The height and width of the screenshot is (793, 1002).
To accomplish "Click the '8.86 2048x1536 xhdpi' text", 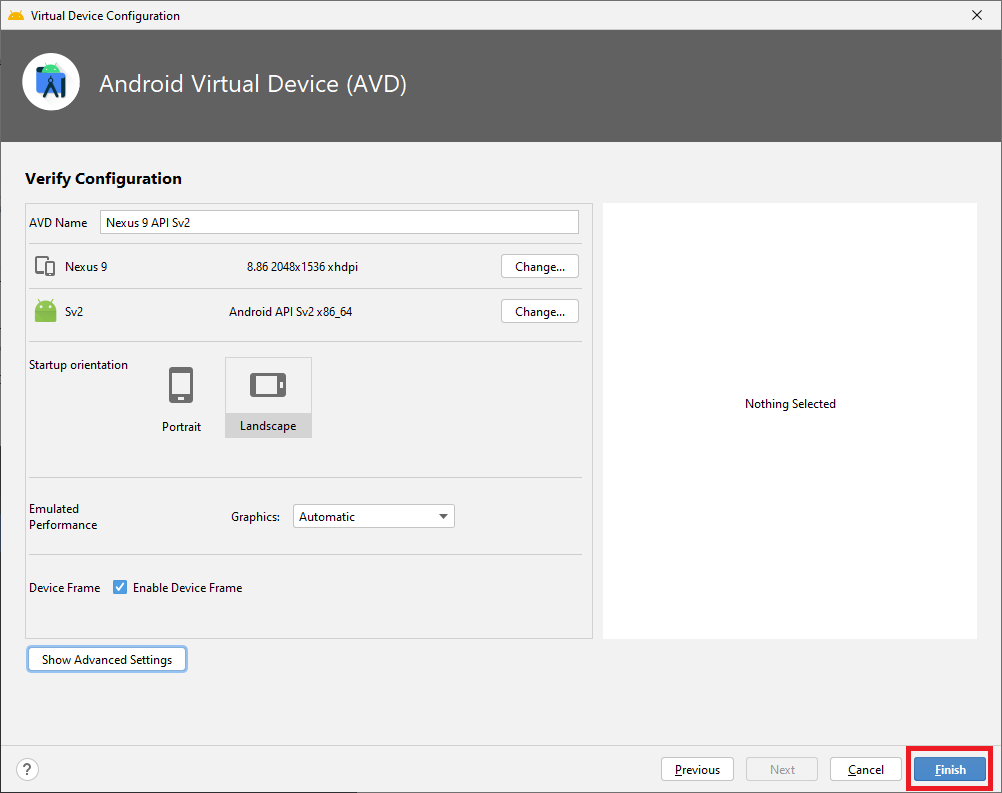I will tap(302, 266).
